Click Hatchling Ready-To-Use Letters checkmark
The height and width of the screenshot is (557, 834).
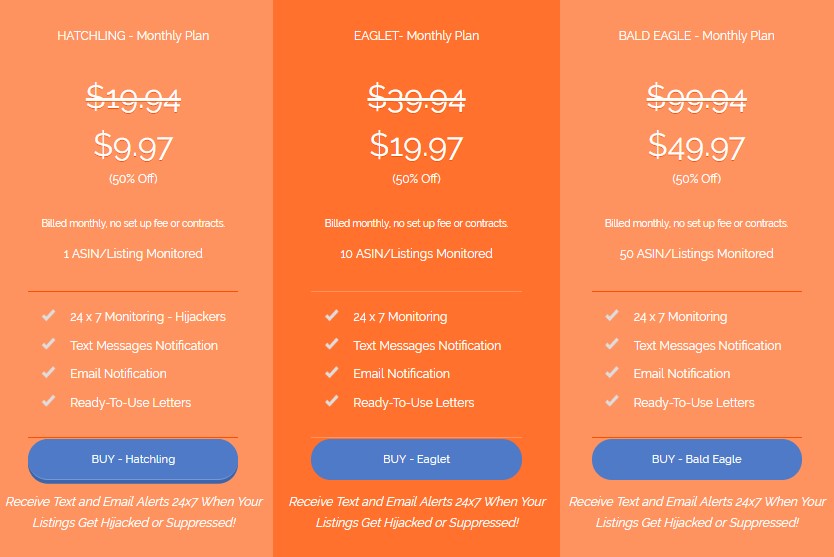[48, 401]
